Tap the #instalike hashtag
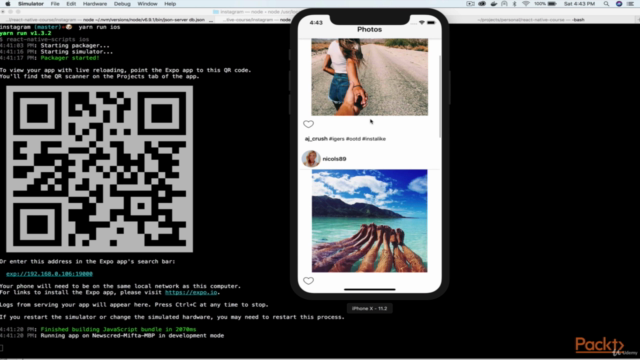The width and height of the screenshot is (640, 360). [374, 139]
